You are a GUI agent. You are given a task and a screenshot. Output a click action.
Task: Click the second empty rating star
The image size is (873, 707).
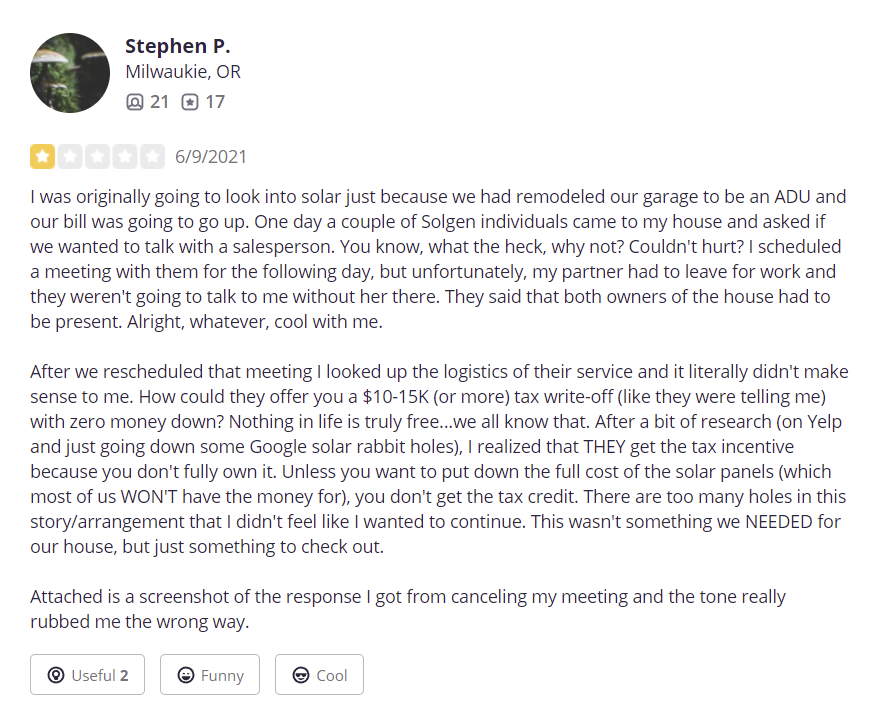coord(70,156)
